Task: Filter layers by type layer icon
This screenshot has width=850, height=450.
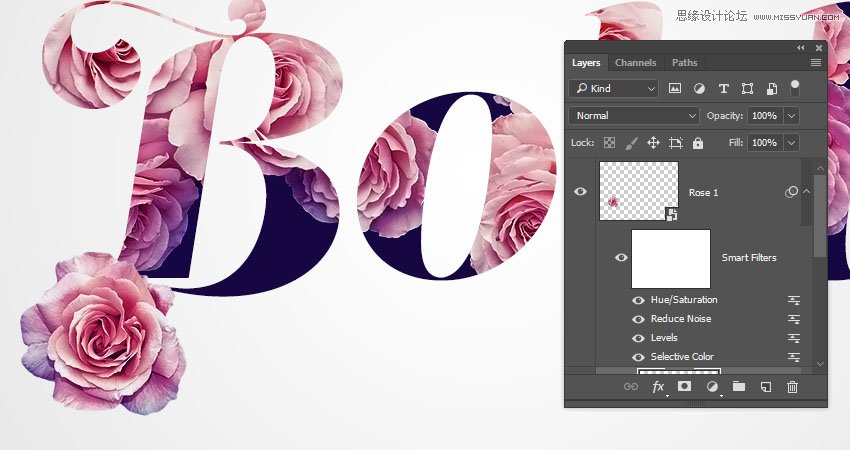Action: click(723, 88)
